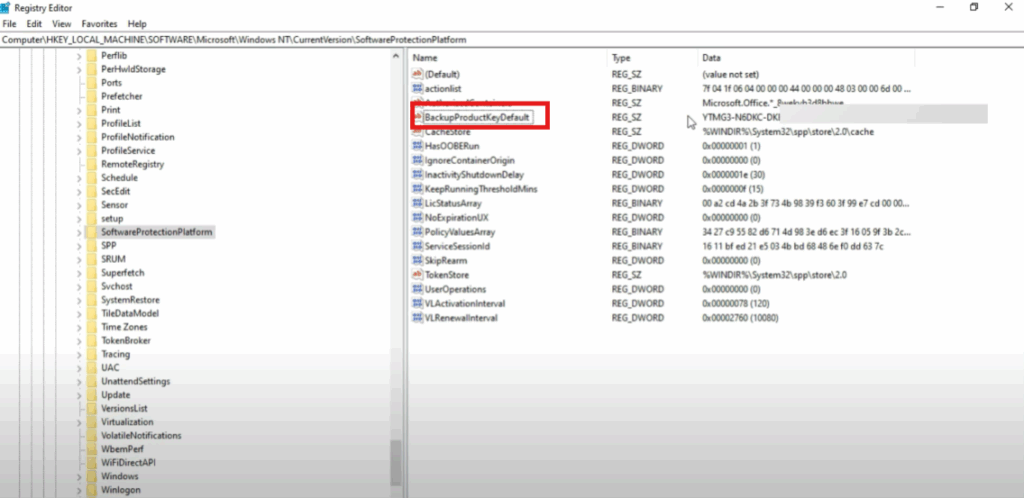Click the folder icon of Svchost key
This screenshot has height=498, width=1024.
pos(91,287)
